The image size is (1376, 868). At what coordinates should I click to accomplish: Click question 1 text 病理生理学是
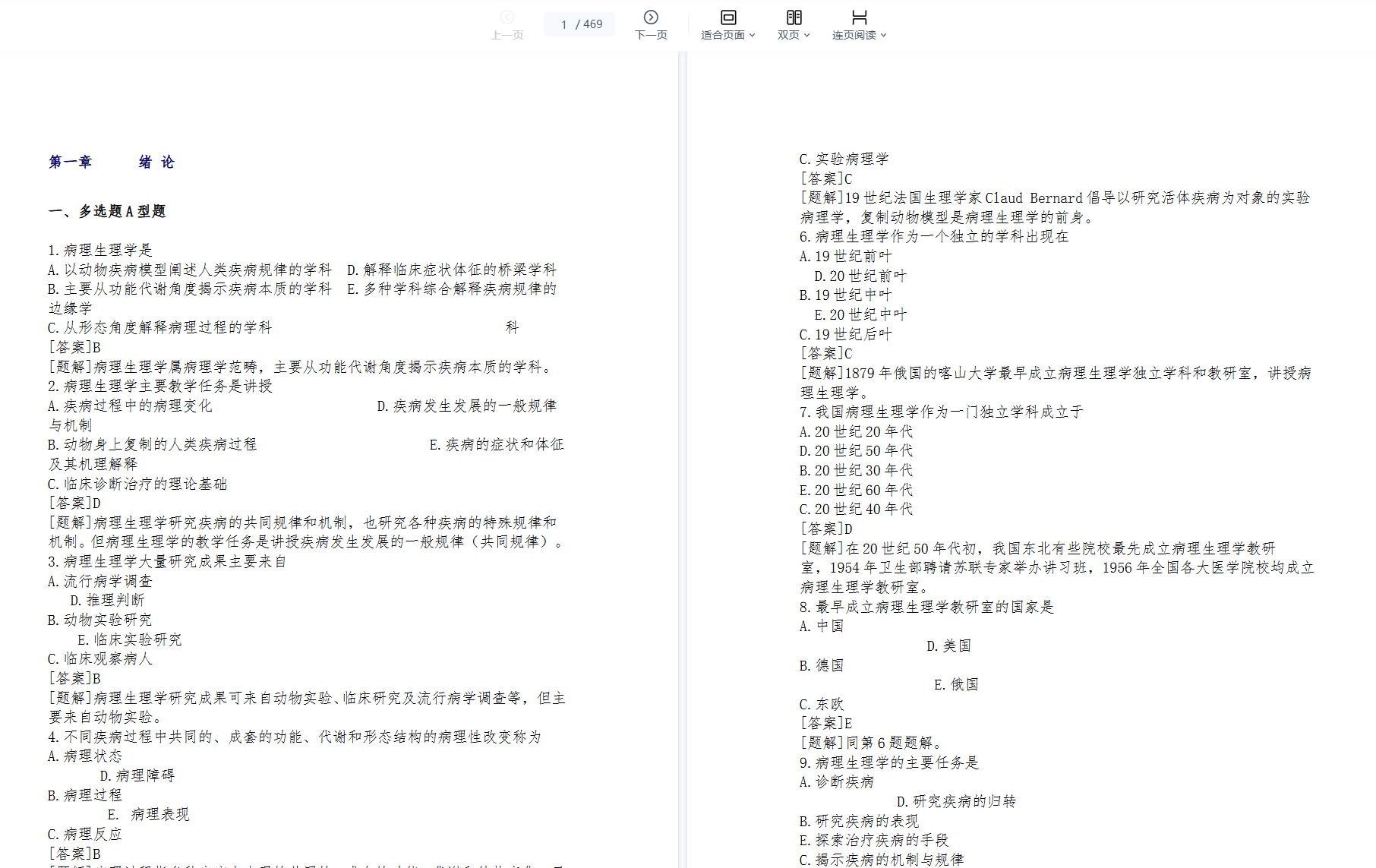100,250
